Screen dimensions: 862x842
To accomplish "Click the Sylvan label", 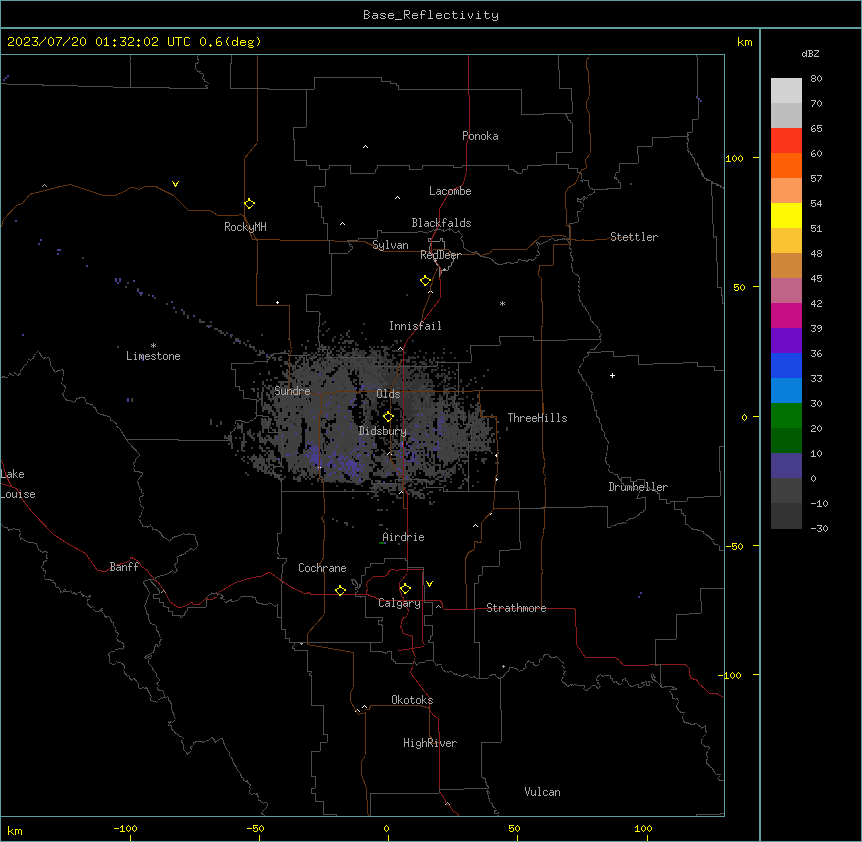I will pos(390,245).
